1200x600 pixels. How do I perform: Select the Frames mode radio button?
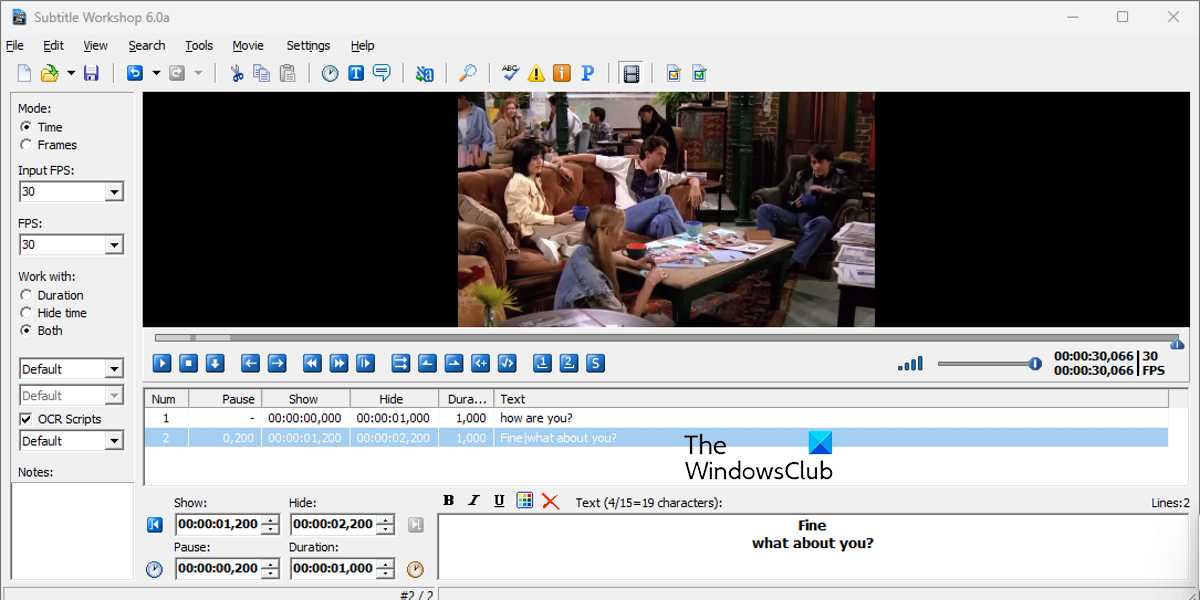[26, 145]
